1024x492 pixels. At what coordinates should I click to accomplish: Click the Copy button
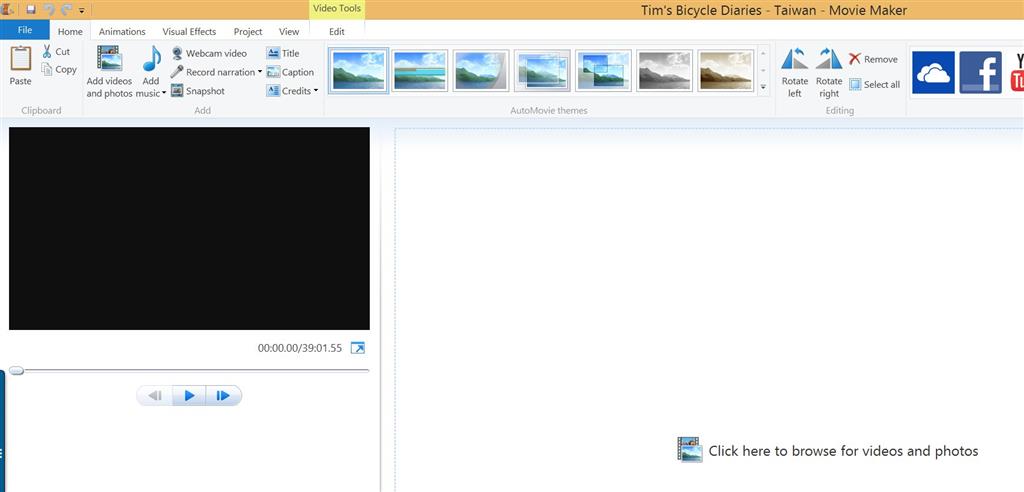59,69
